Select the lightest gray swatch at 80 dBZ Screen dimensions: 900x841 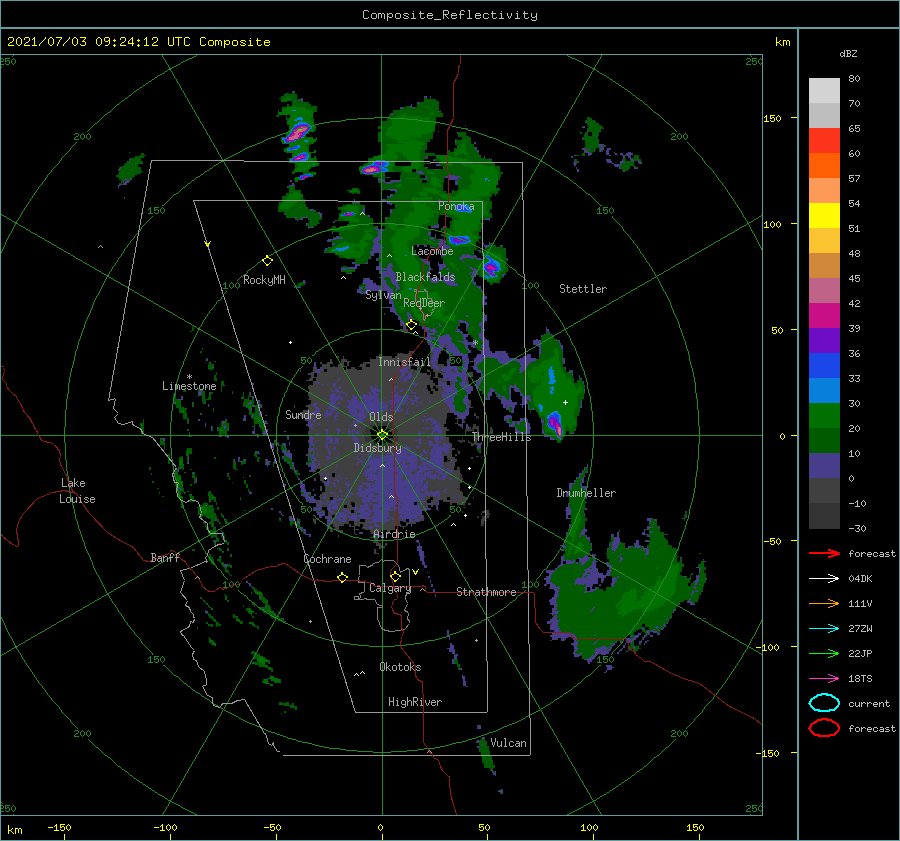[x=824, y=91]
